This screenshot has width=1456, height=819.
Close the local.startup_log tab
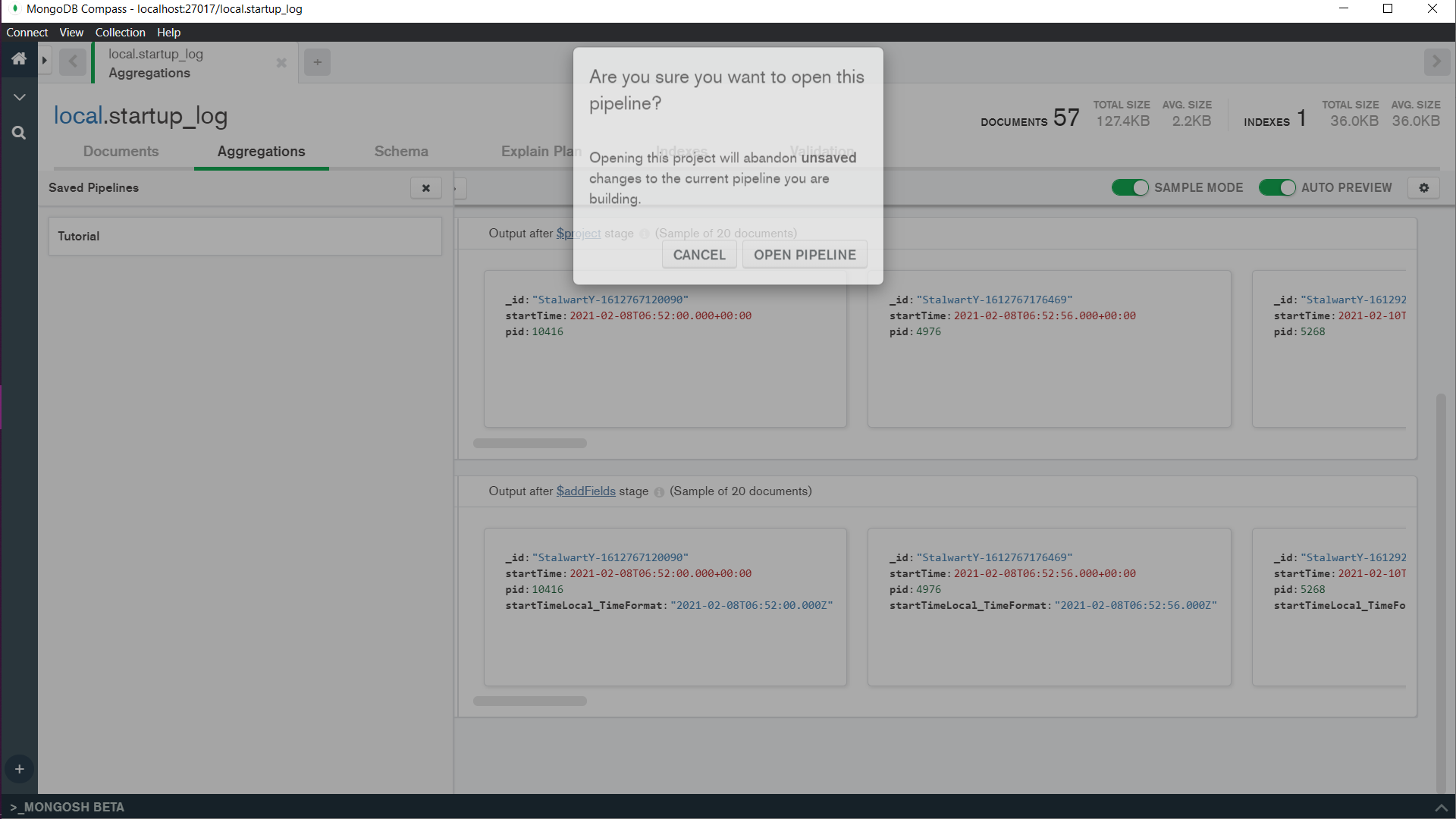coord(281,63)
